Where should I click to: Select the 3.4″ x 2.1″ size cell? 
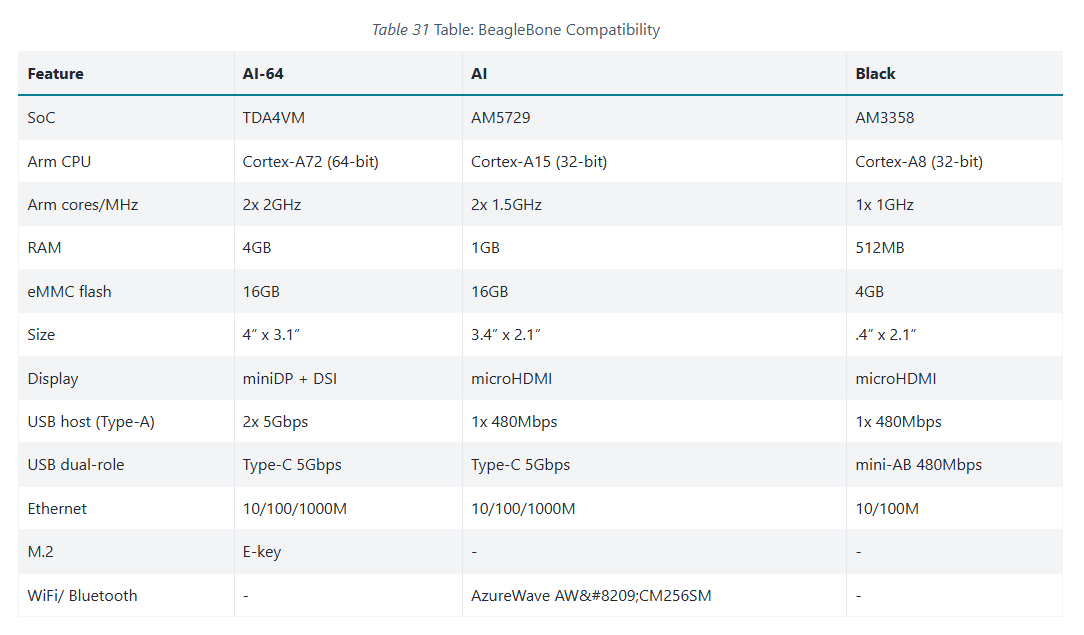tap(506, 335)
